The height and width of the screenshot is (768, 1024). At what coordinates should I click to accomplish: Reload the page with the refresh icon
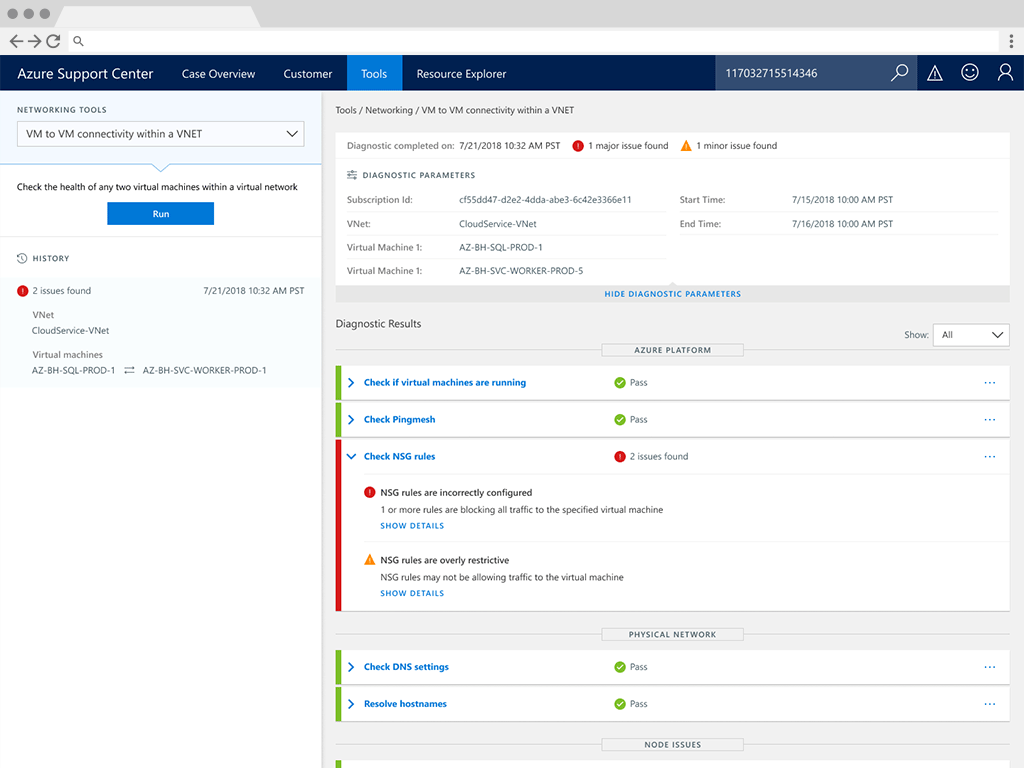[x=54, y=41]
